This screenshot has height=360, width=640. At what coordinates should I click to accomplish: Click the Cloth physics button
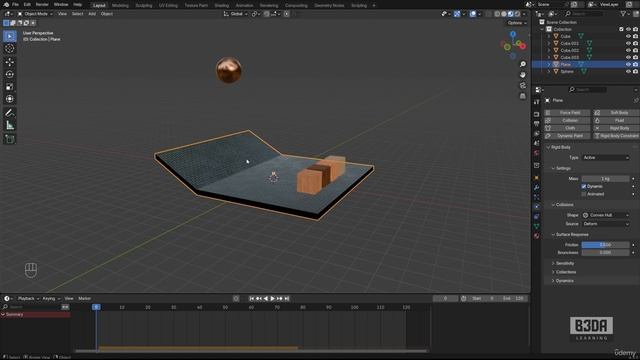pos(567,128)
